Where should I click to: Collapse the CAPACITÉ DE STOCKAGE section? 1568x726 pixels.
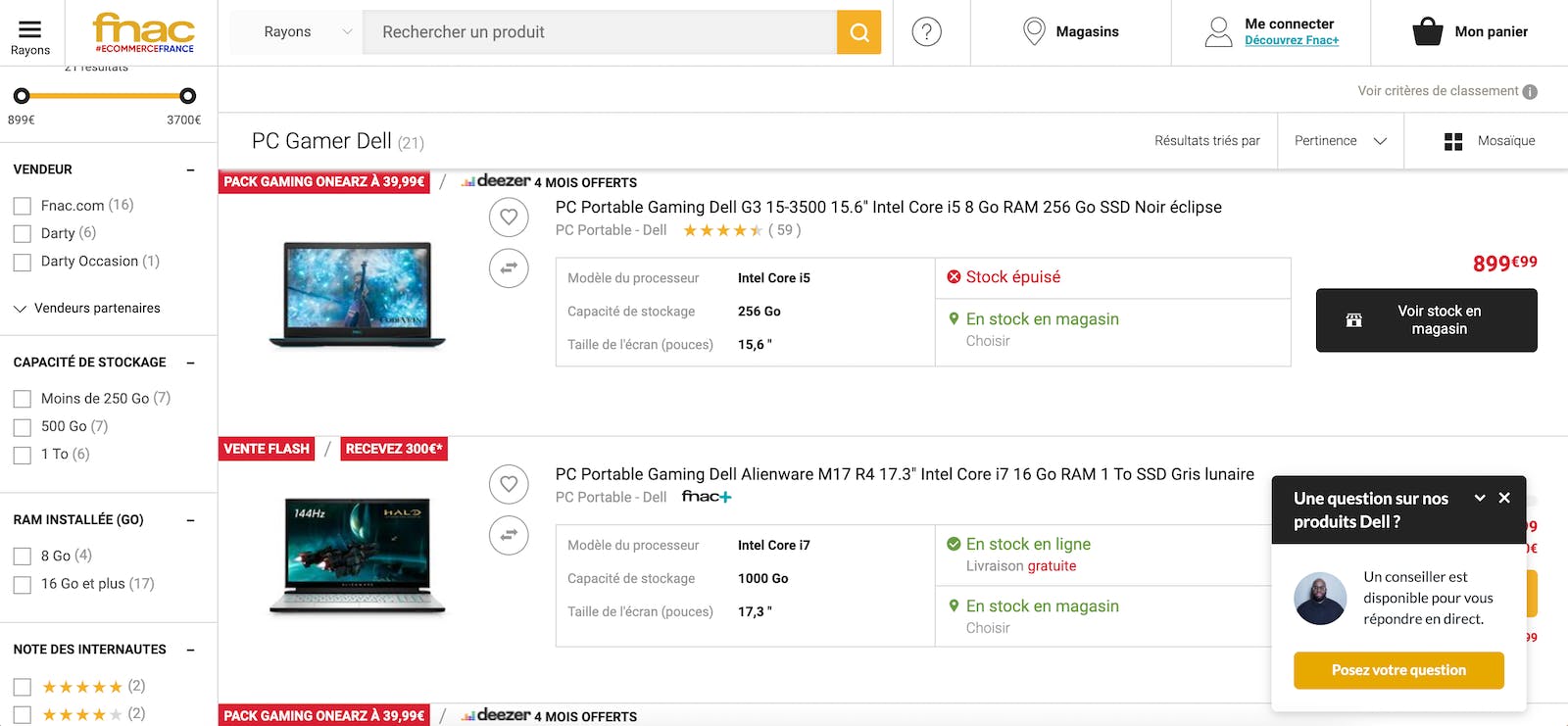coord(190,363)
